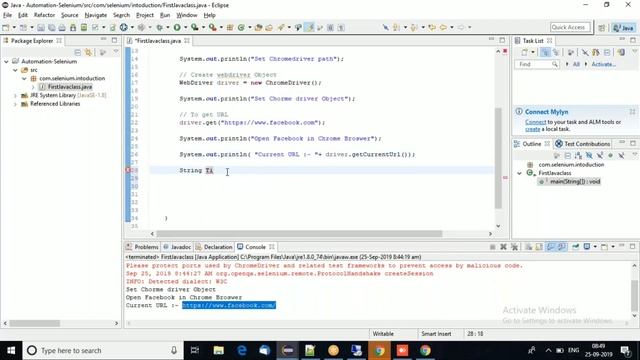Click the editor vertical scrollbar
640x360 pixels.
coord(498,158)
